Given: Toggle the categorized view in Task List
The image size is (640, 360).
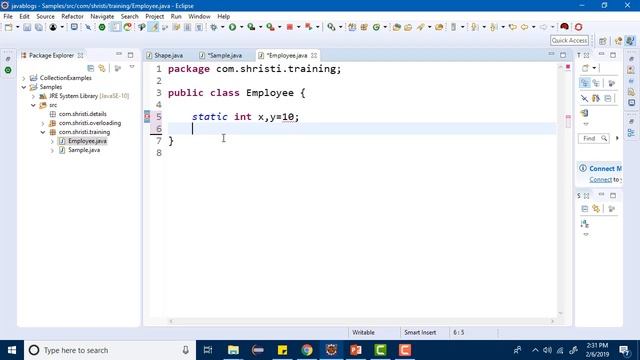Looking at the screenshot, I should pos(584,83).
